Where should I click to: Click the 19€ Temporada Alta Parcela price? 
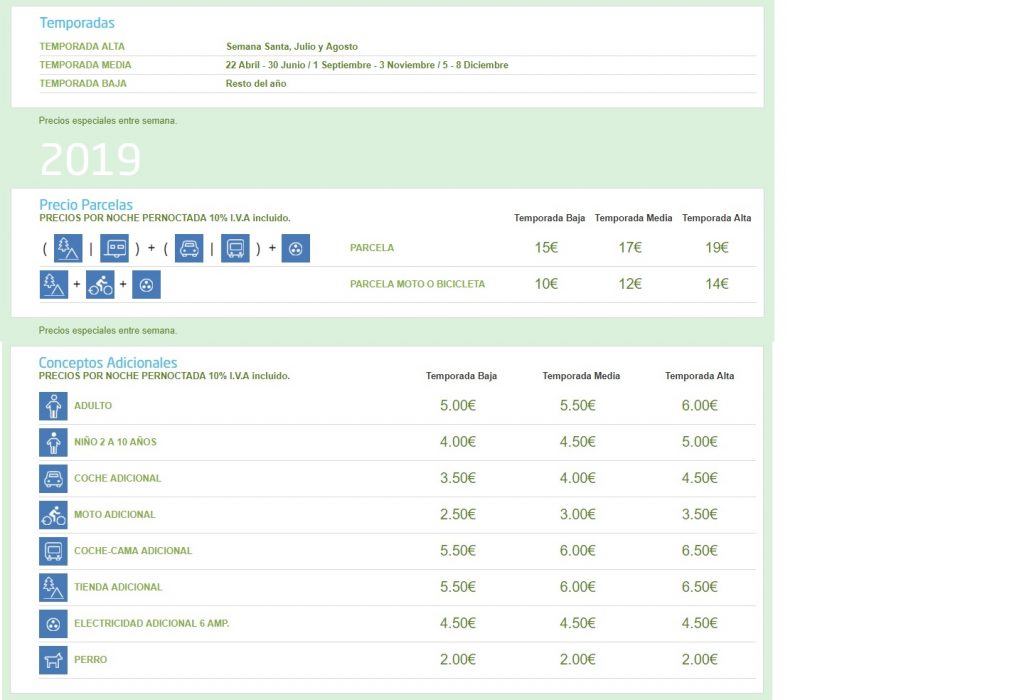[x=716, y=248]
